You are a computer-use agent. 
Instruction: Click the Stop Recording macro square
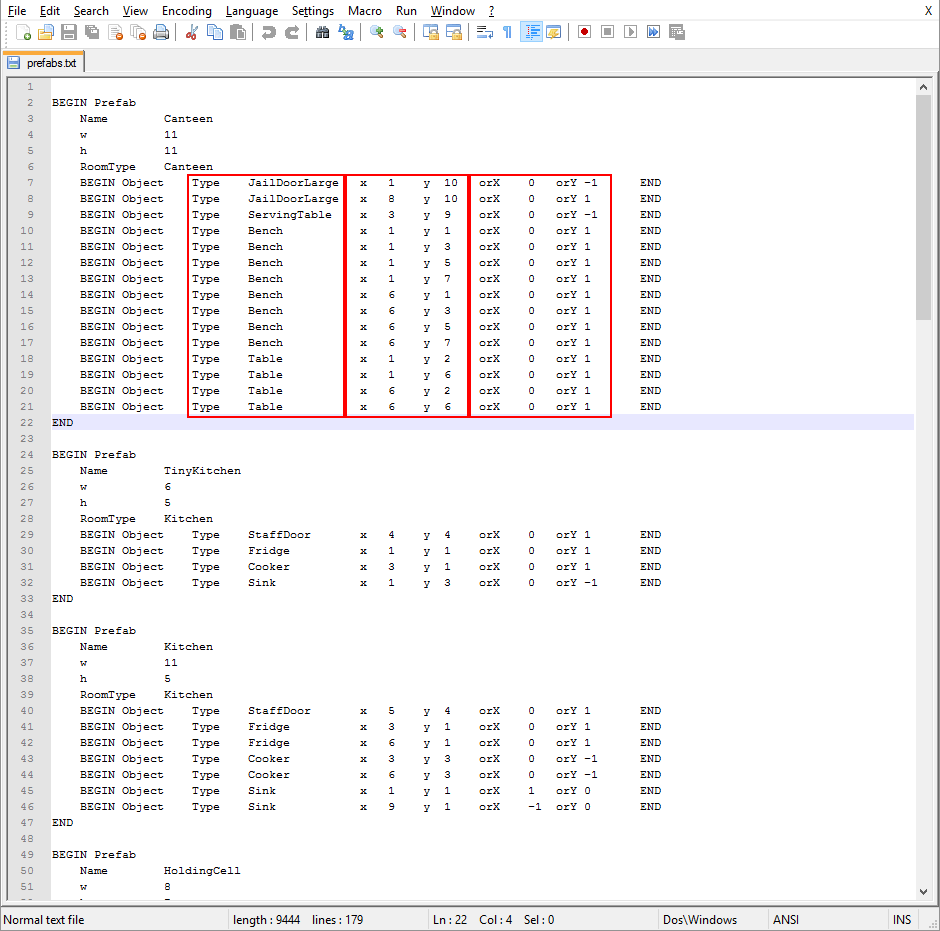point(607,32)
